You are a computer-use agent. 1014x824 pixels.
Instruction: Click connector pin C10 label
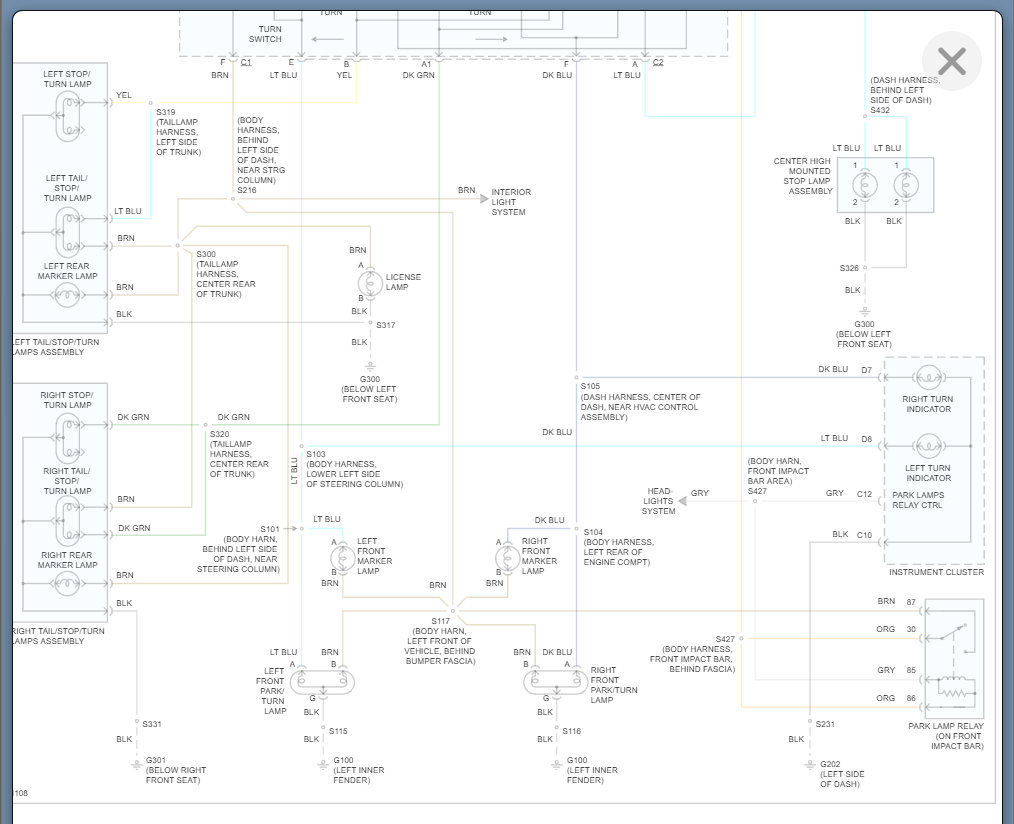pos(865,534)
